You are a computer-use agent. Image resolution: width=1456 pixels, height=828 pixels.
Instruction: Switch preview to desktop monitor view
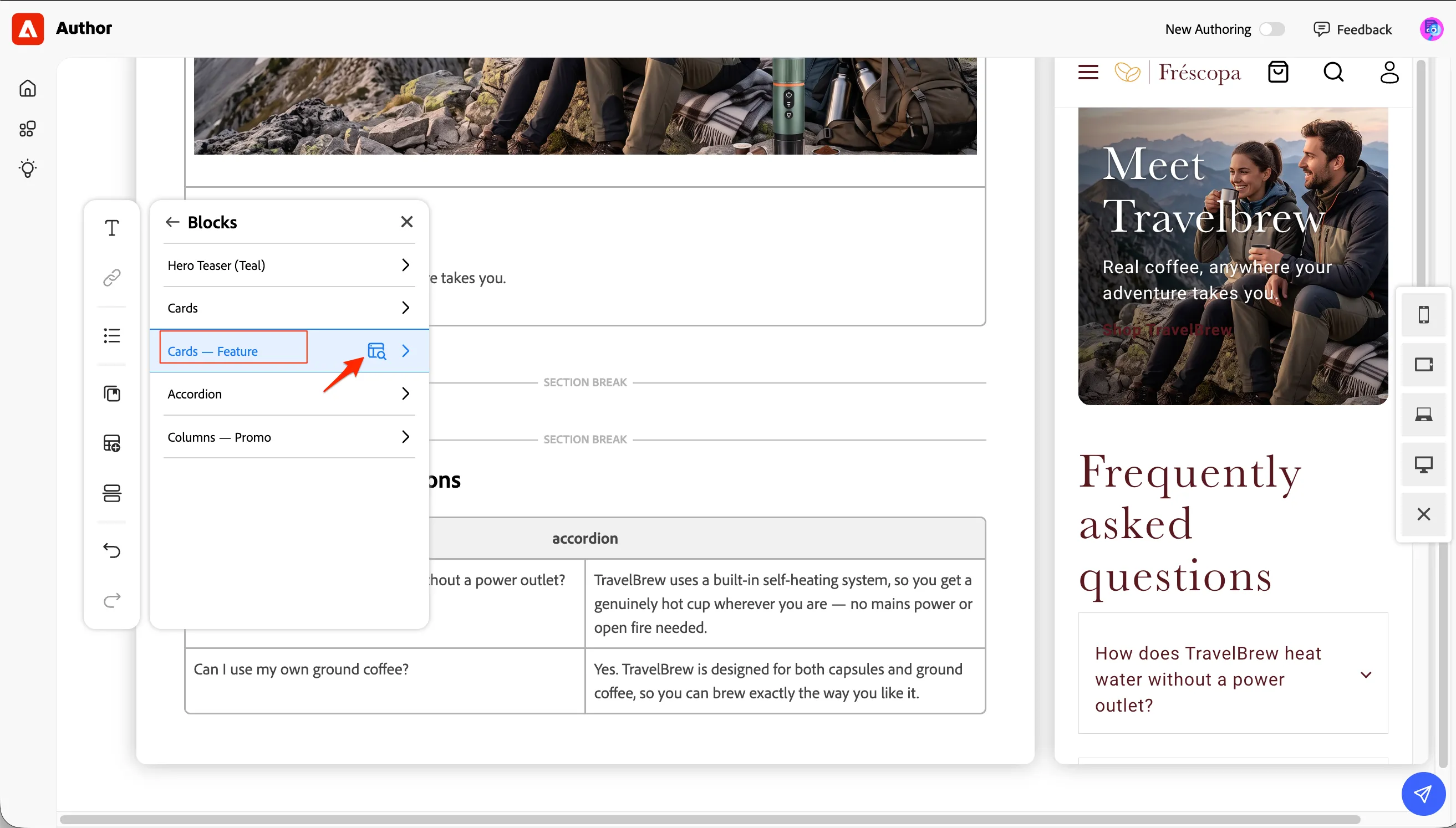point(1423,464)
